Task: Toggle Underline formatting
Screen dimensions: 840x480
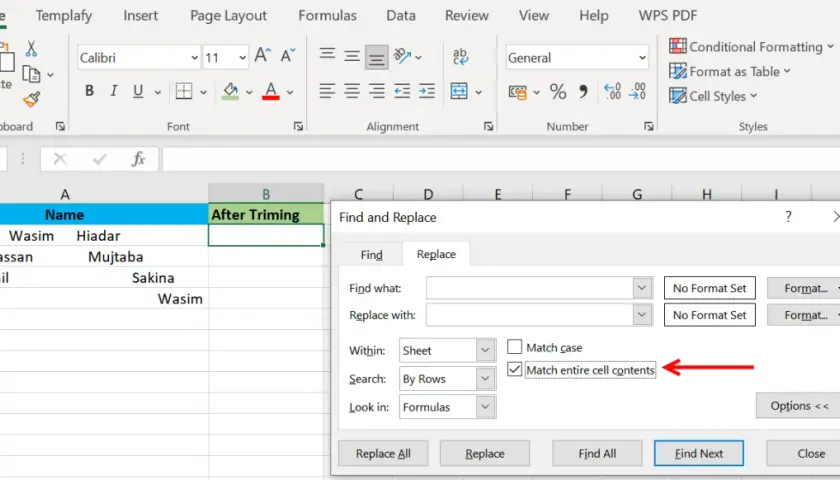Action: [x=138, y=91]
